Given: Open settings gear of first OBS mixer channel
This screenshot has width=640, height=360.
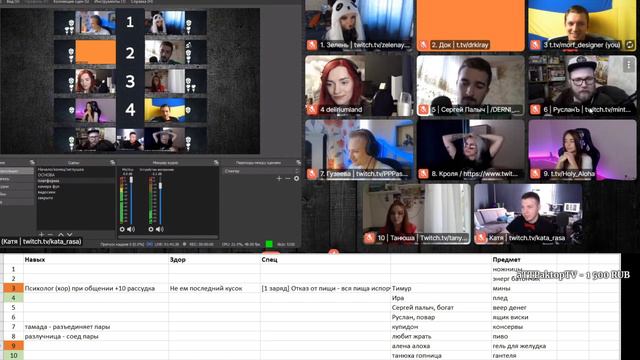Looking at the screenshot, I should [x=122, y=229].
